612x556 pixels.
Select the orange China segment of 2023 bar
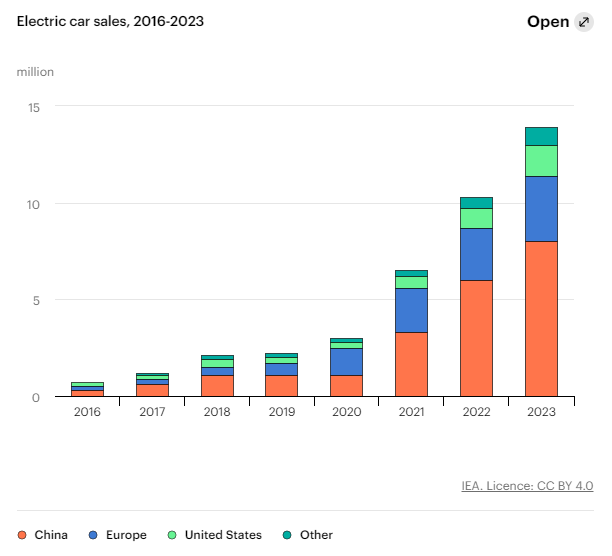click(541, 318)
